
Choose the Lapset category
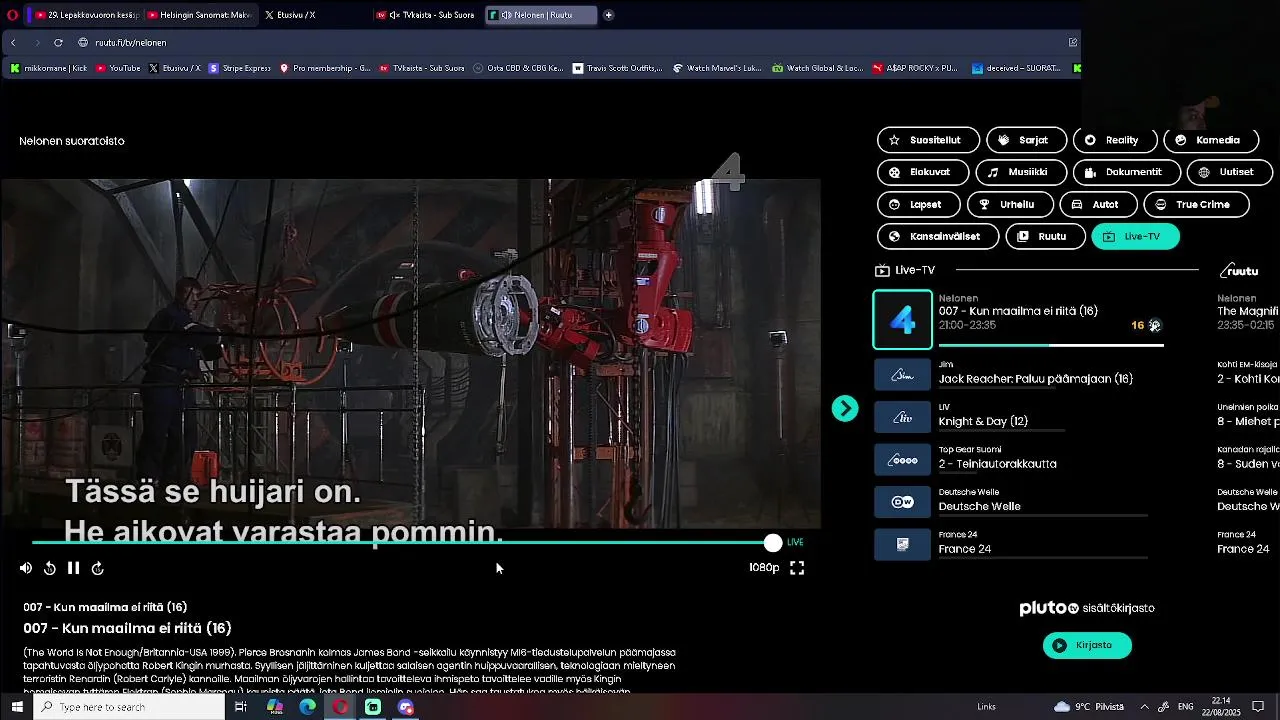point(919,204)
